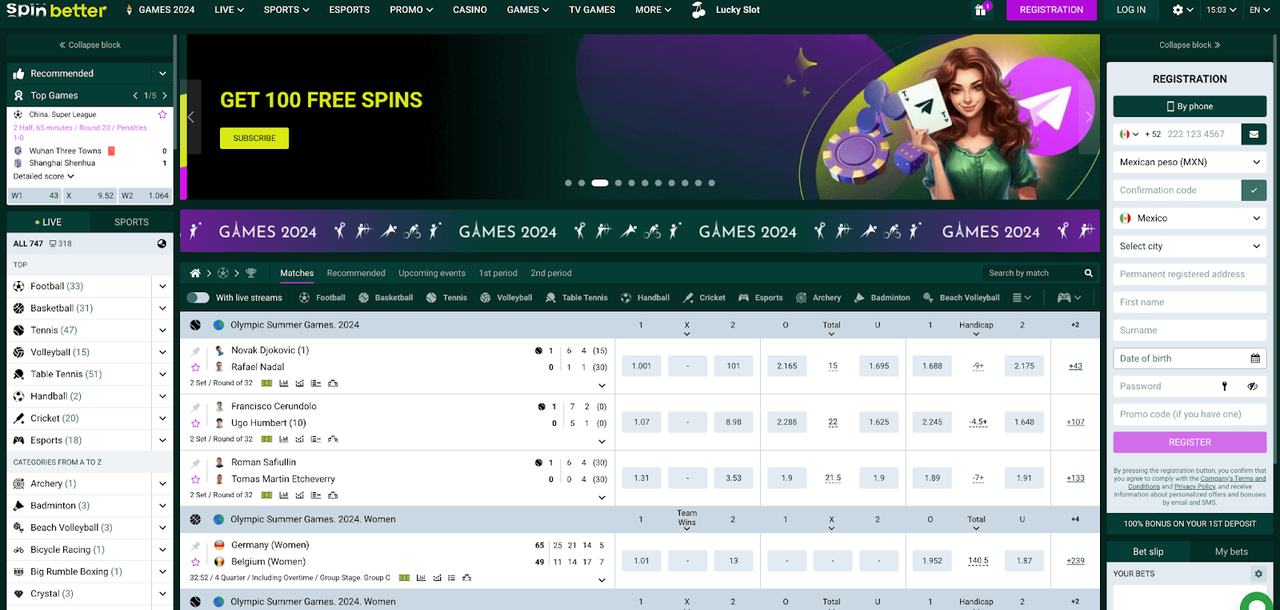Expand the Esports sidebar category

tap(162, 440)
